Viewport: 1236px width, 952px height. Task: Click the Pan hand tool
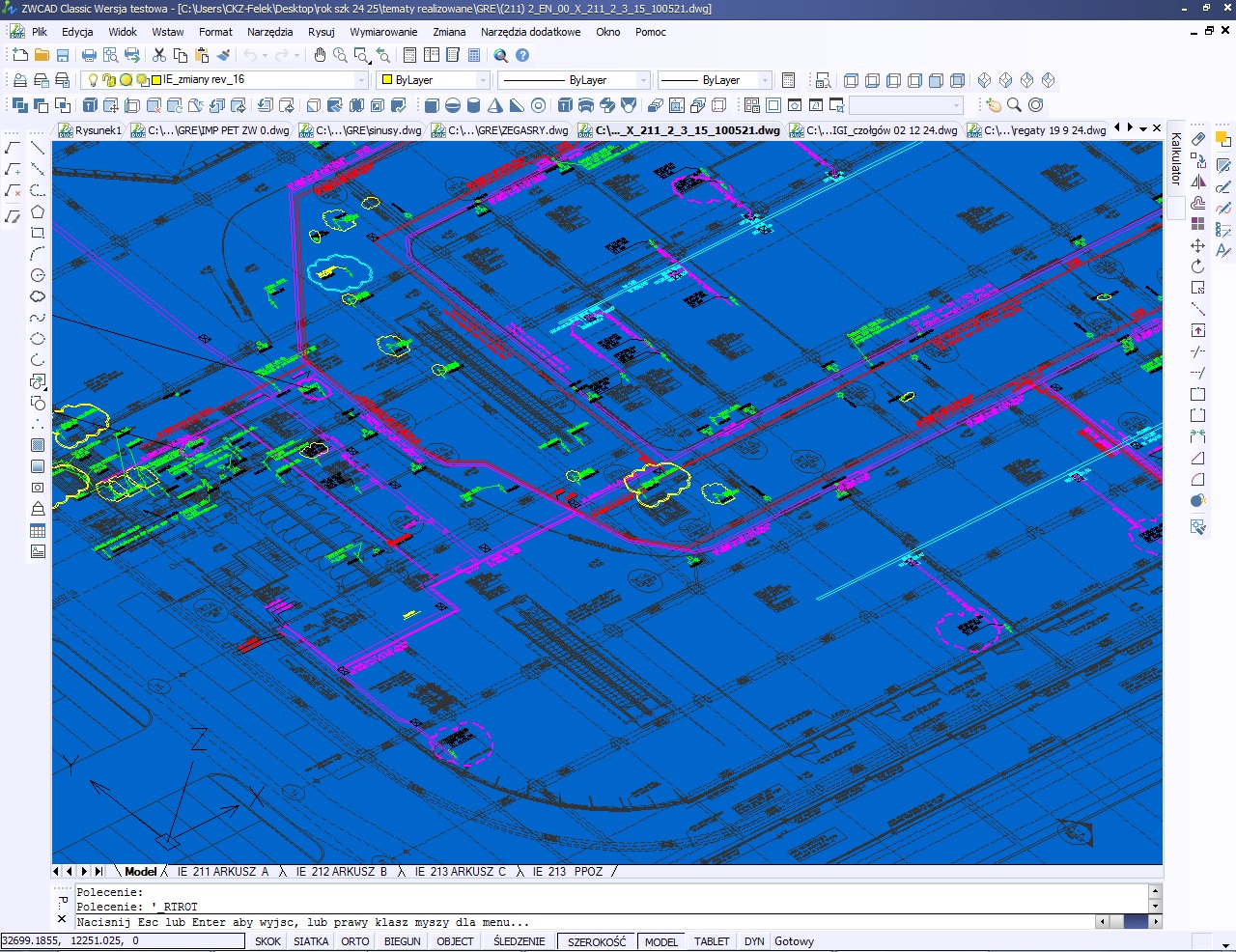(320, 55)
